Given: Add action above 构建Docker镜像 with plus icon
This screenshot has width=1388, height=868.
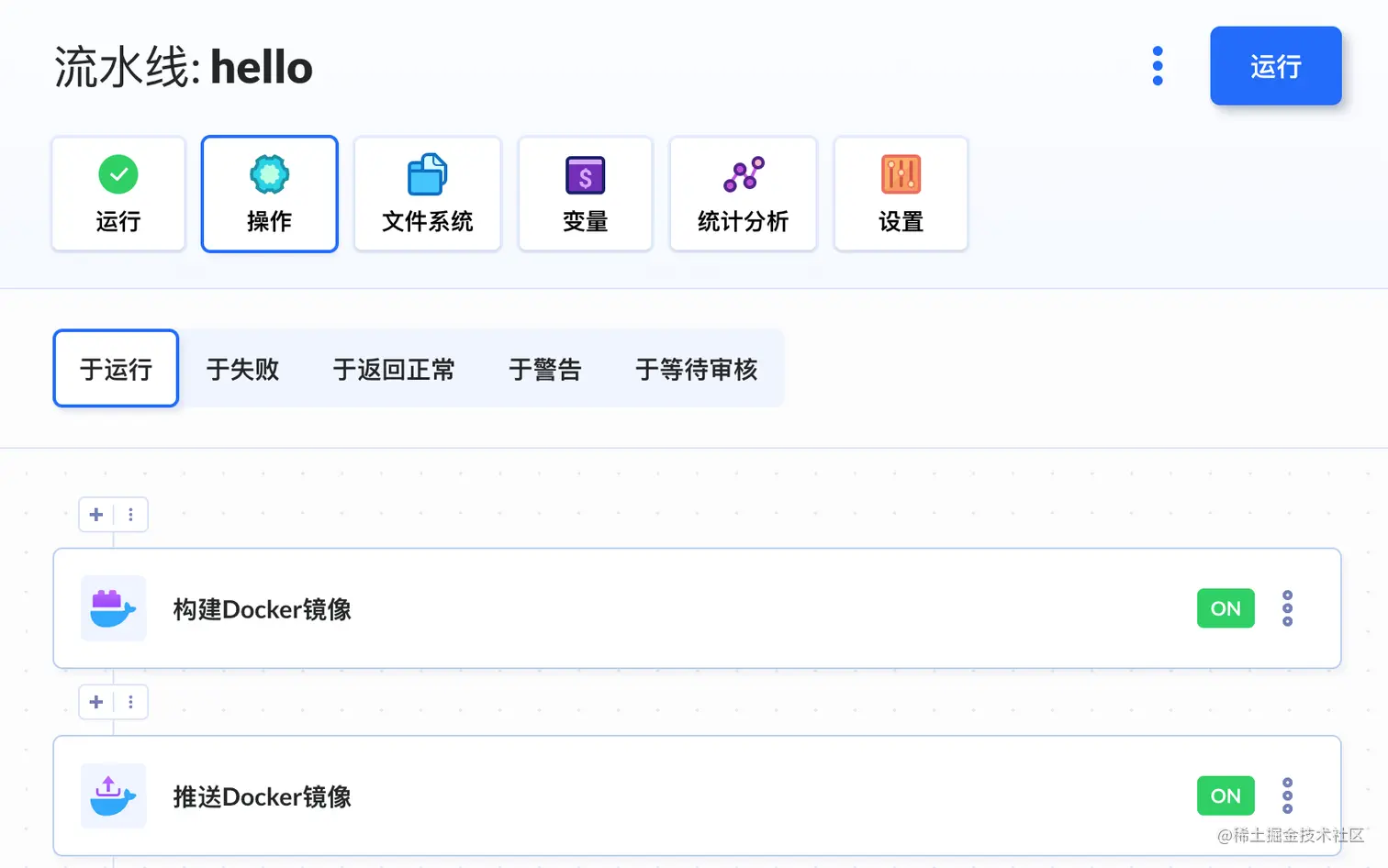Looking at the screenshot, I should point(96,515).
